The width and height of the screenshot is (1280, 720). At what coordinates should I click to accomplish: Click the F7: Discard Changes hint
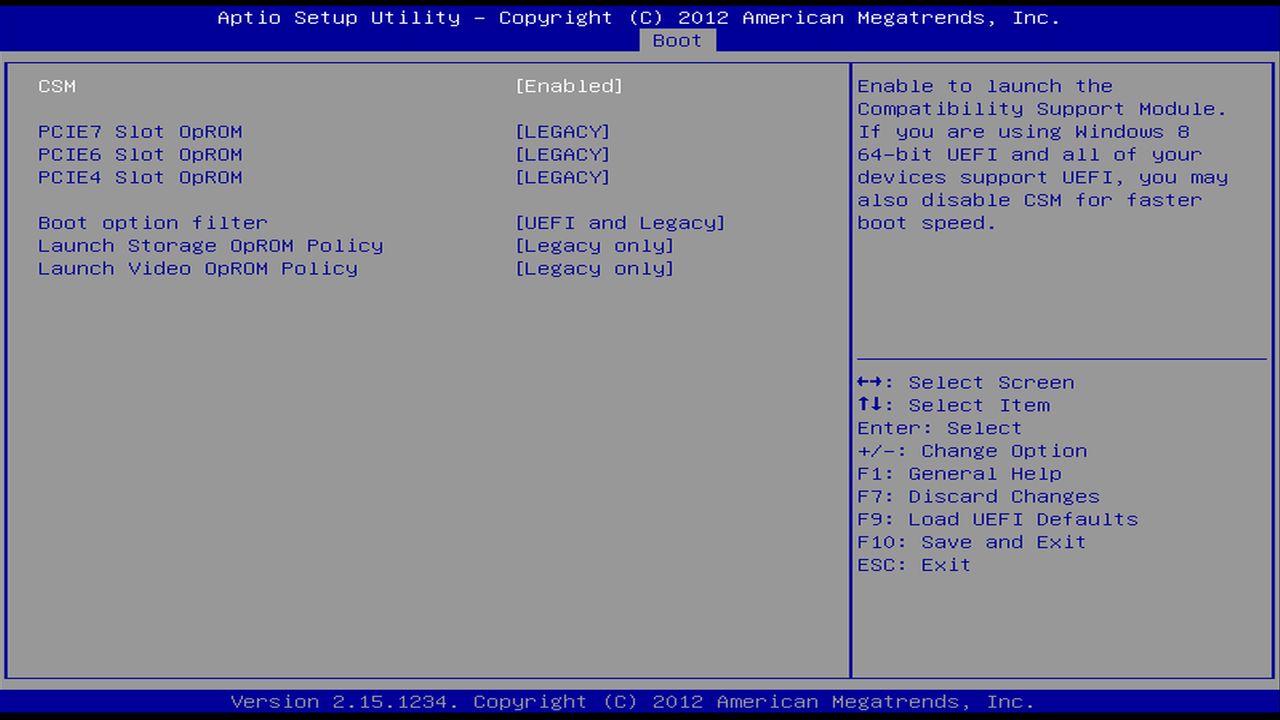pos(979,497)
